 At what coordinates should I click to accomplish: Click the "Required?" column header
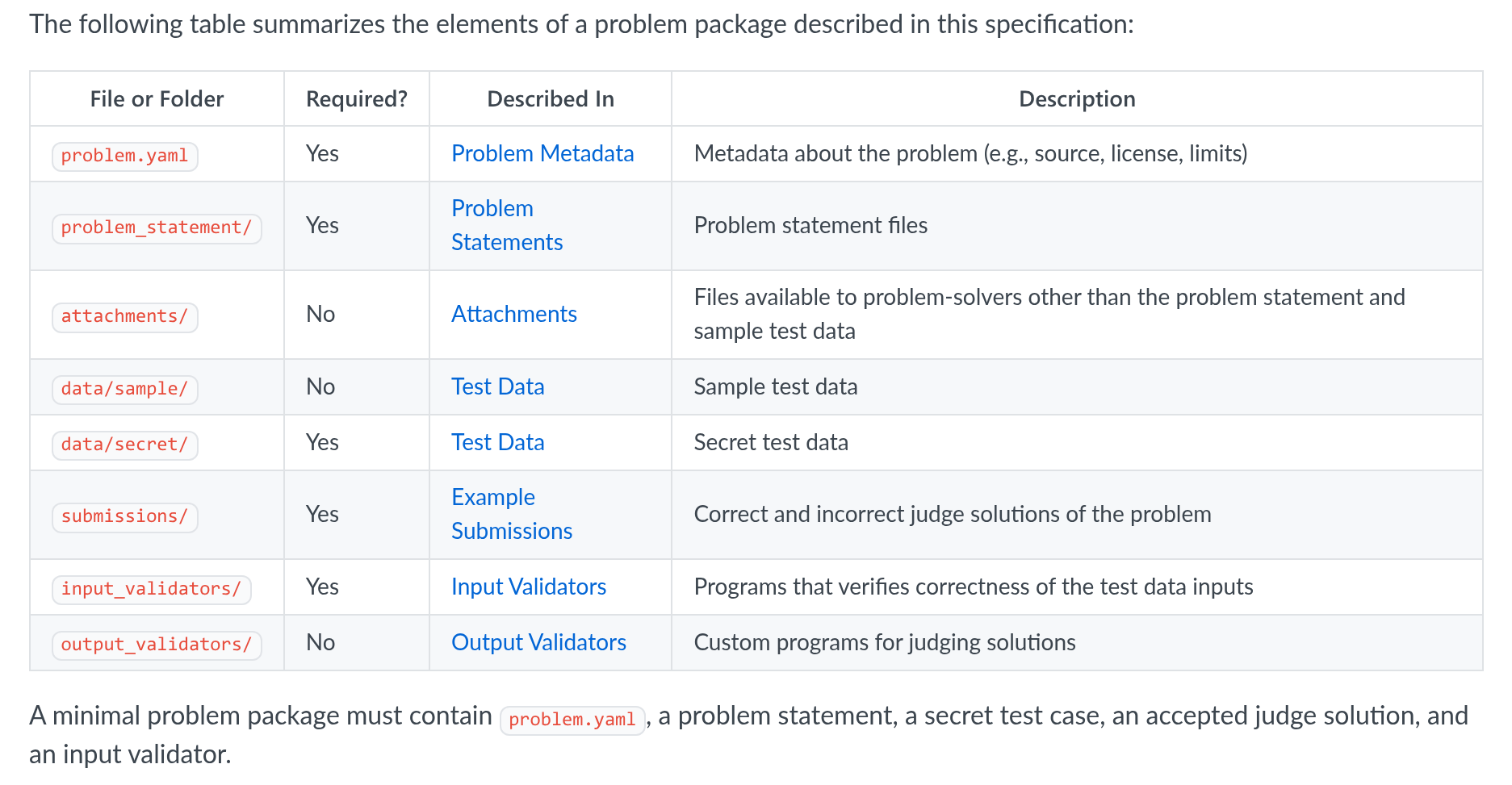click(356, 99)
